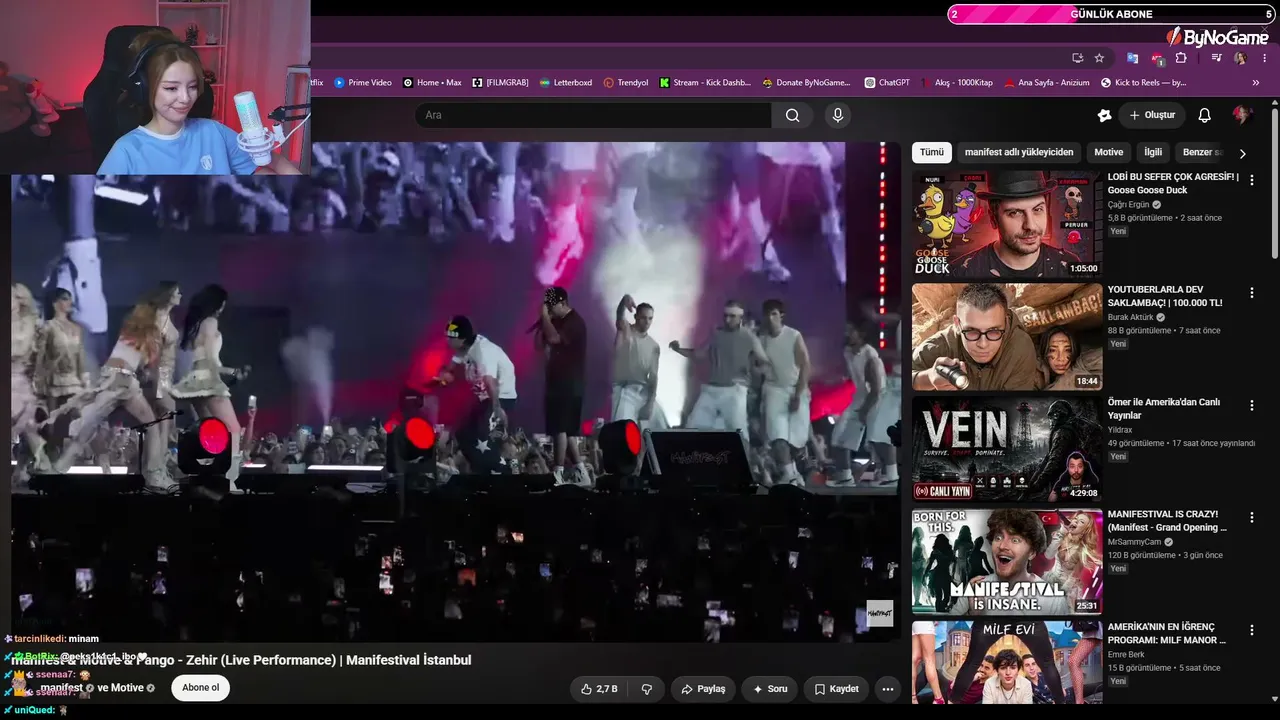The height and width of the screenshot is (720, 1280).
Task: Share the video via Paylaş
Action: [703, 689]
